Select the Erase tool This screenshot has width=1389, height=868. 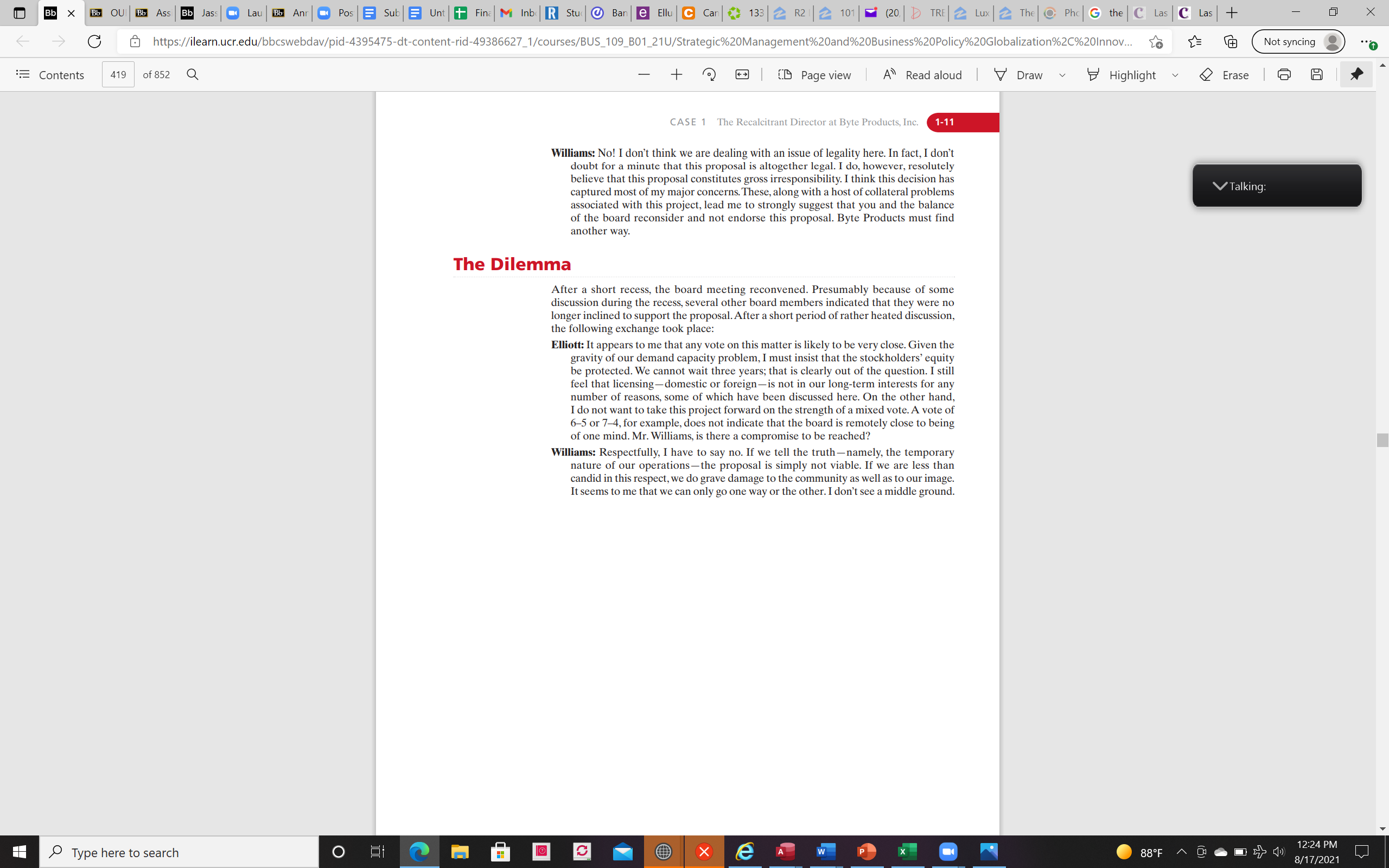(x=1224, y=75)
